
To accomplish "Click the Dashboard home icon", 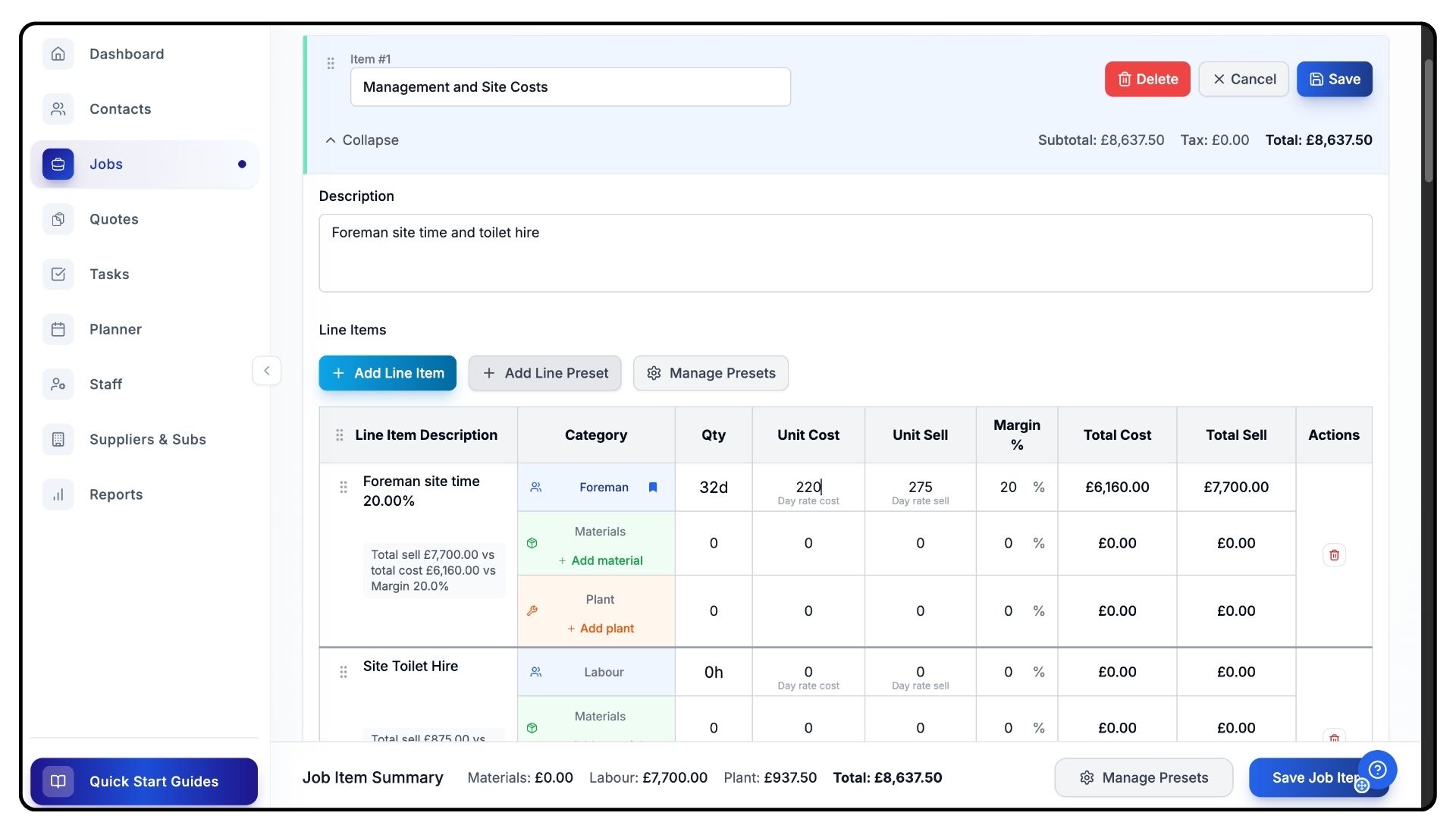I will pyautogui.click(x=58, y=54).
